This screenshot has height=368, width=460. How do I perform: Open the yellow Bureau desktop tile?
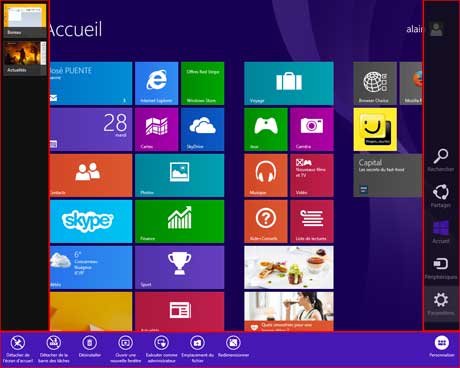(x=91, y=312)
